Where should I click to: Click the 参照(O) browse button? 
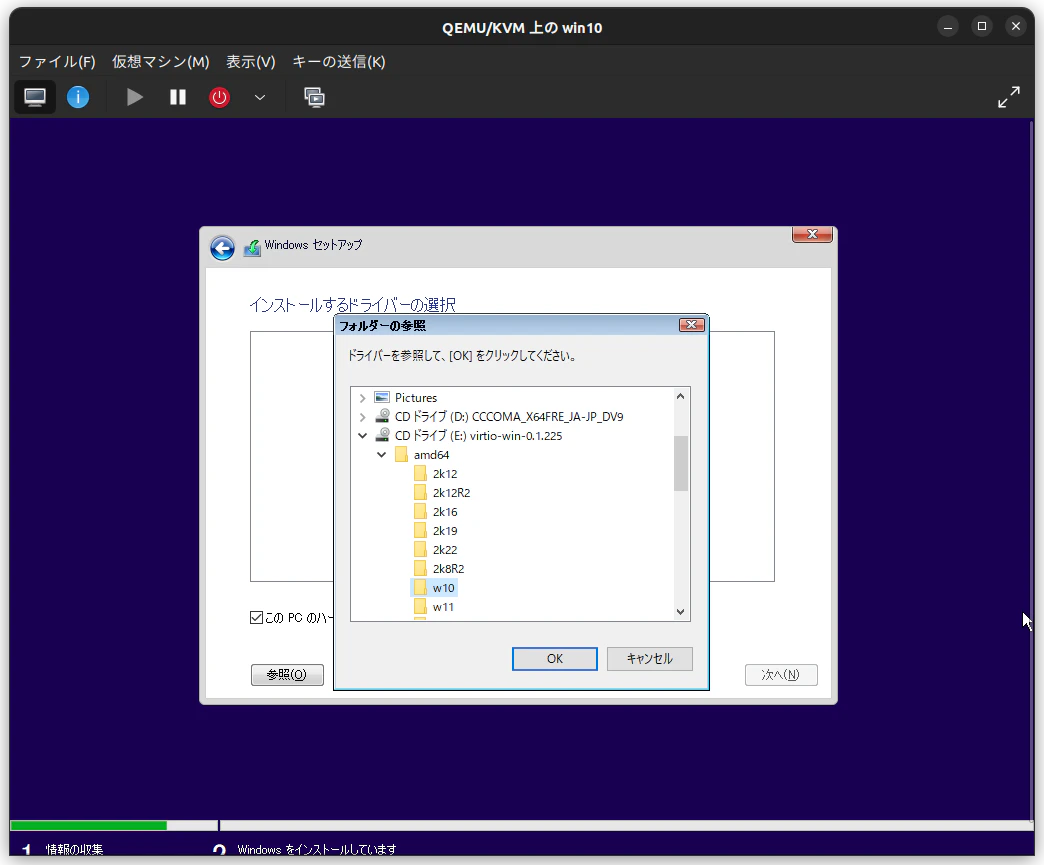[x=287, y=675]
